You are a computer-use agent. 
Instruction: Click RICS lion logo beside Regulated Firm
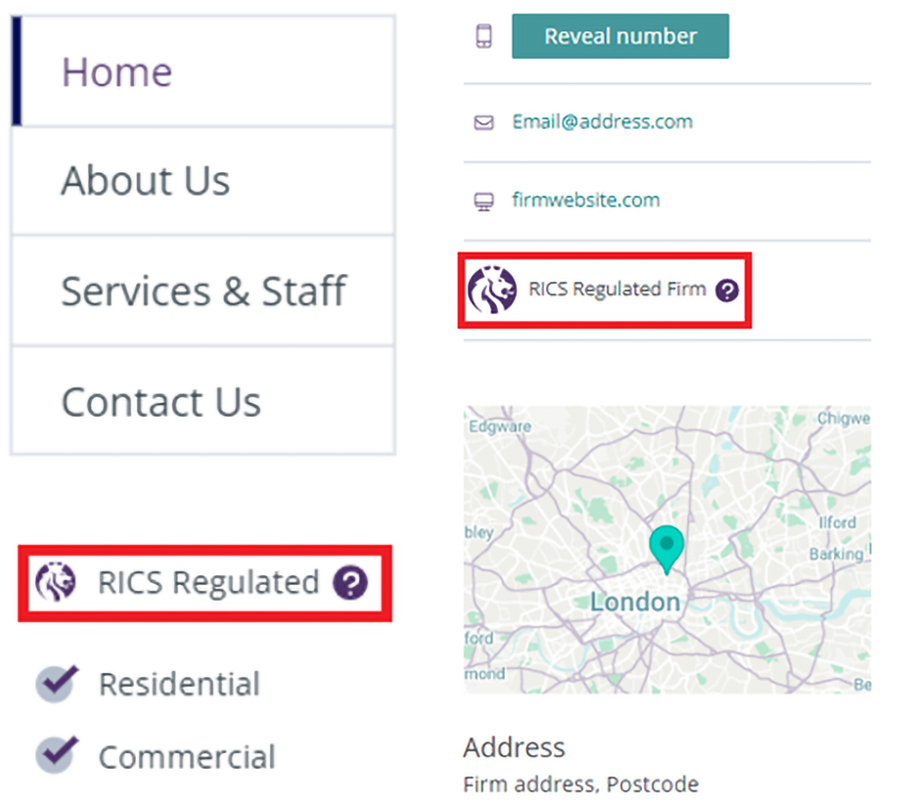coord(492,290)
